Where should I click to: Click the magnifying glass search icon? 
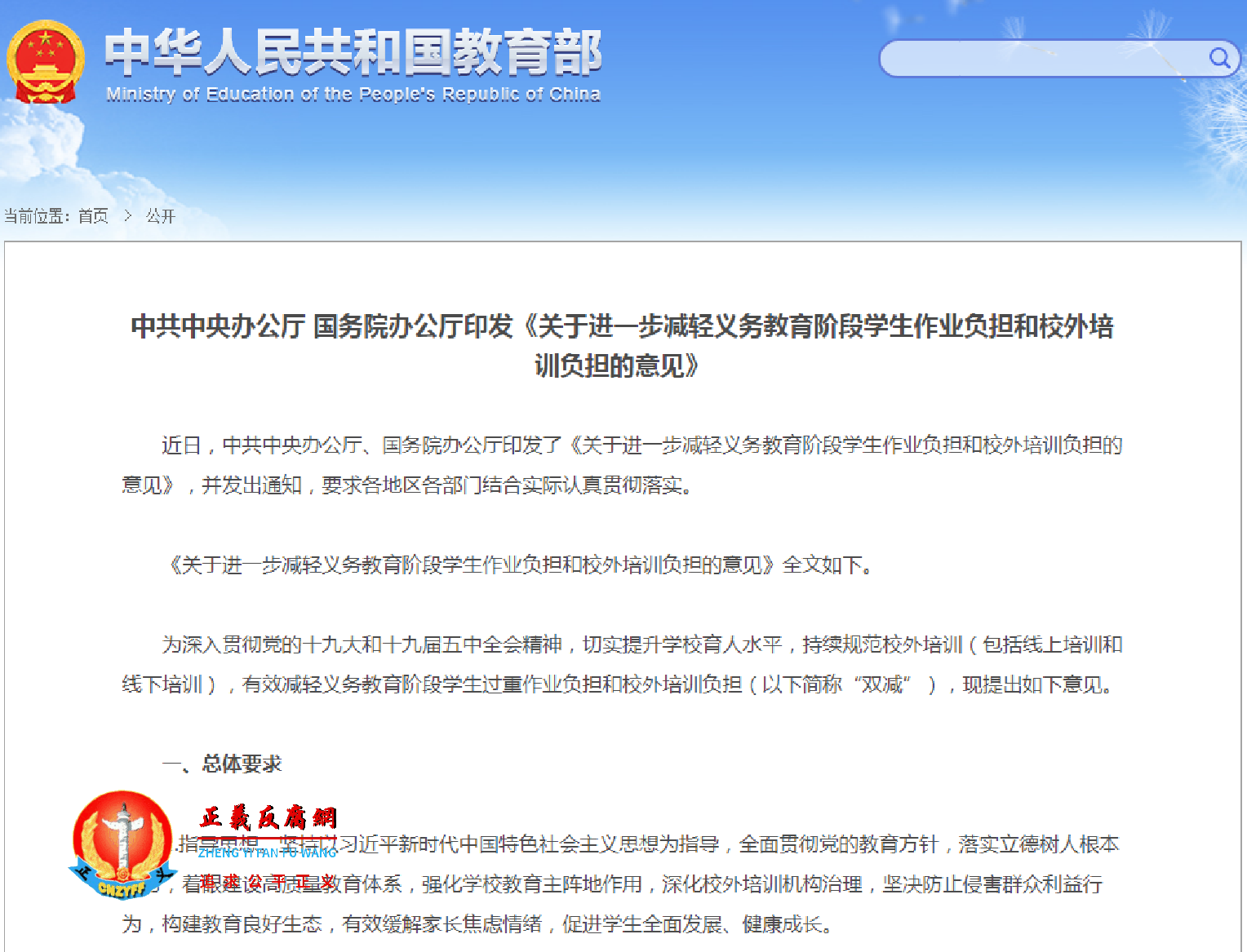click(x=1219, y=58)
